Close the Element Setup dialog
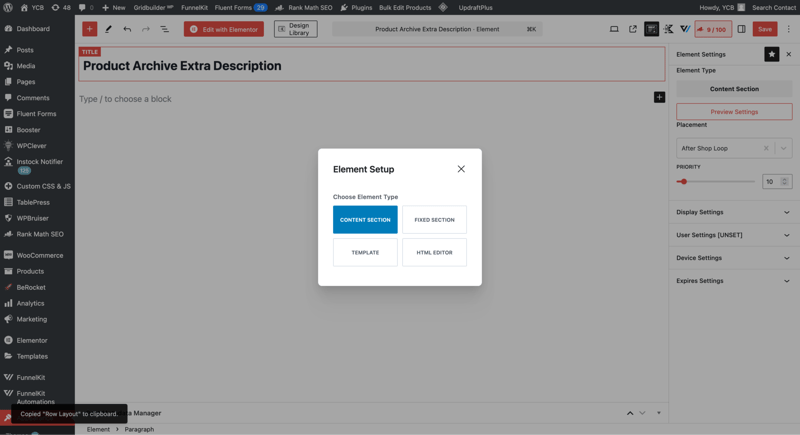The width and height of the screenshot is (800, 435). (x=461, y=169)
